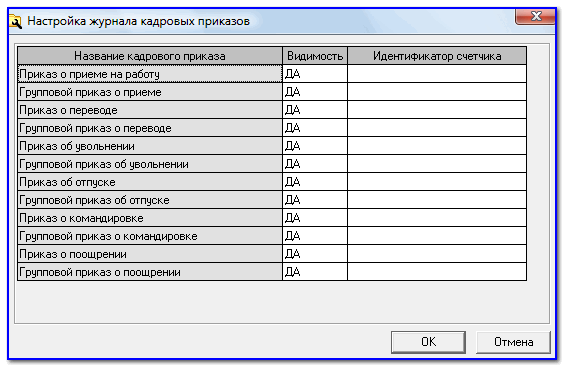
Task: Select row Приказ о поощрении
Action: pos(150,254)
